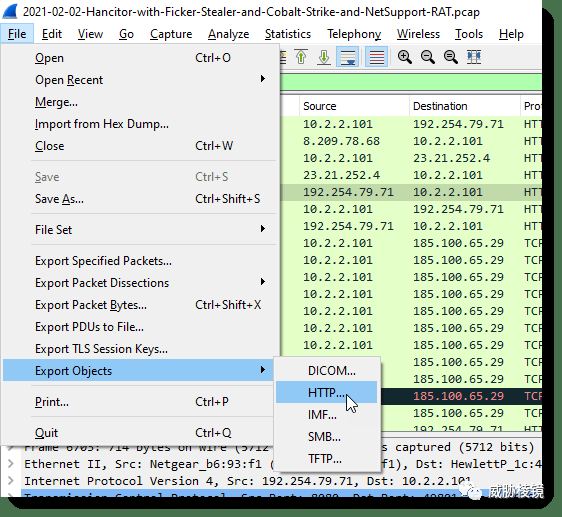The image size is (562, 517).
Task: Select DICOM... export option
Action: pos(327,371)
